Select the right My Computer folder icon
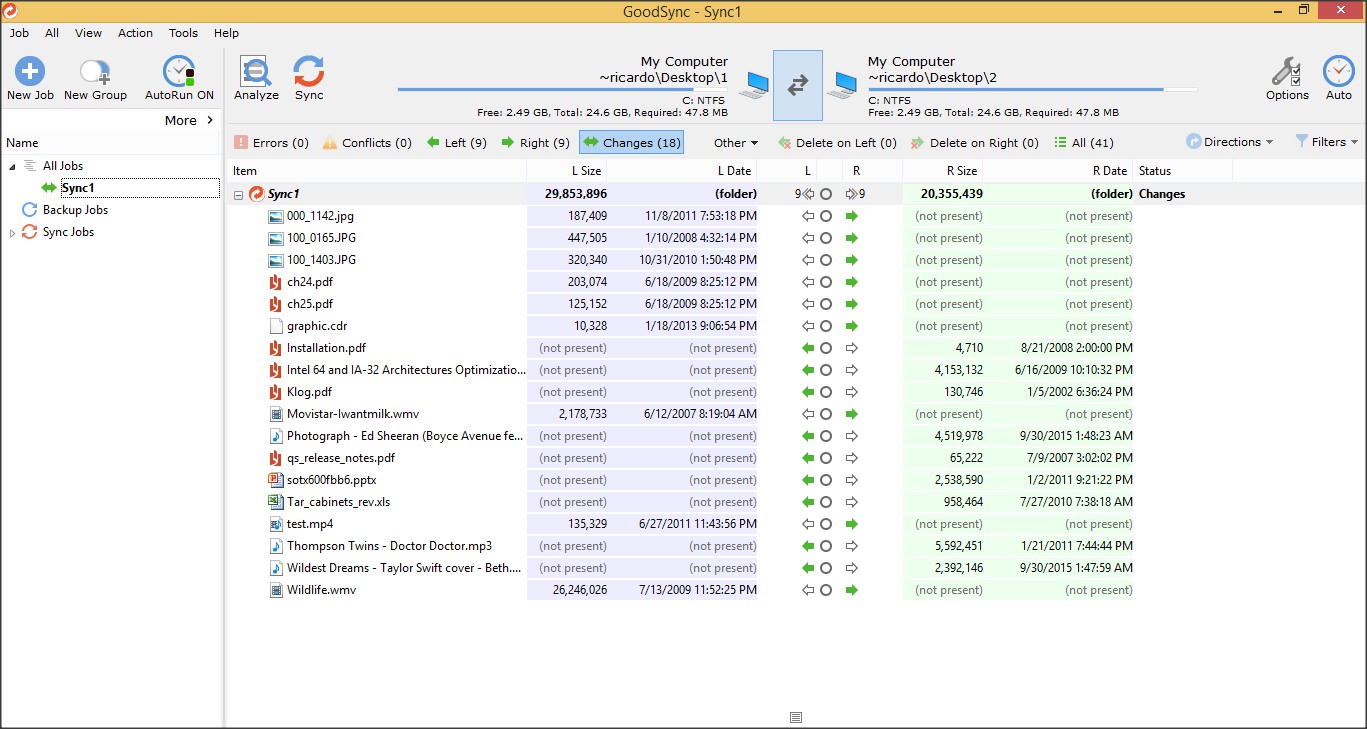Viewport: 1367px width, 729px height. (x=844, y=85)
